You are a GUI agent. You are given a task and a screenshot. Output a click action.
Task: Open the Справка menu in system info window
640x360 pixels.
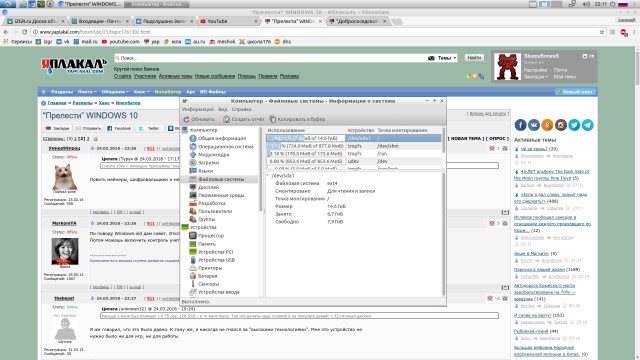point(242,109)
